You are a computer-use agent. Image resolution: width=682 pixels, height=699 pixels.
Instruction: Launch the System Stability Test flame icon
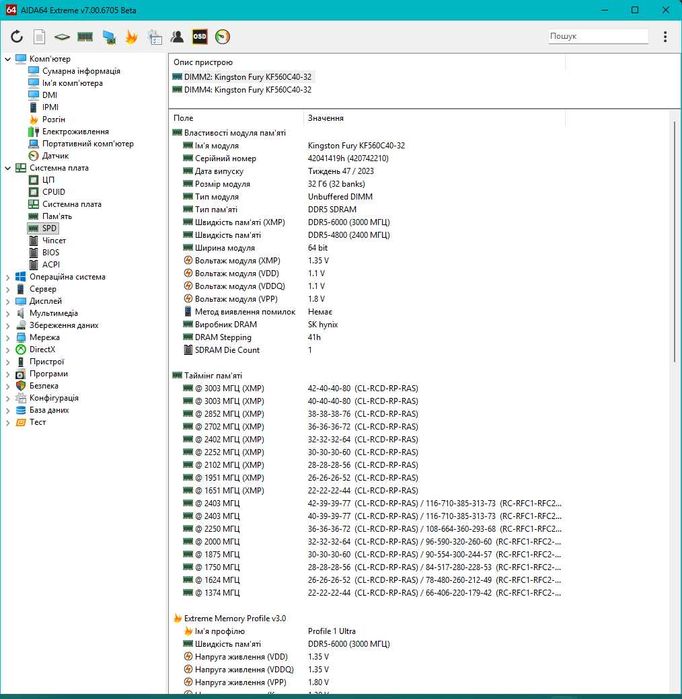(131, 37)
